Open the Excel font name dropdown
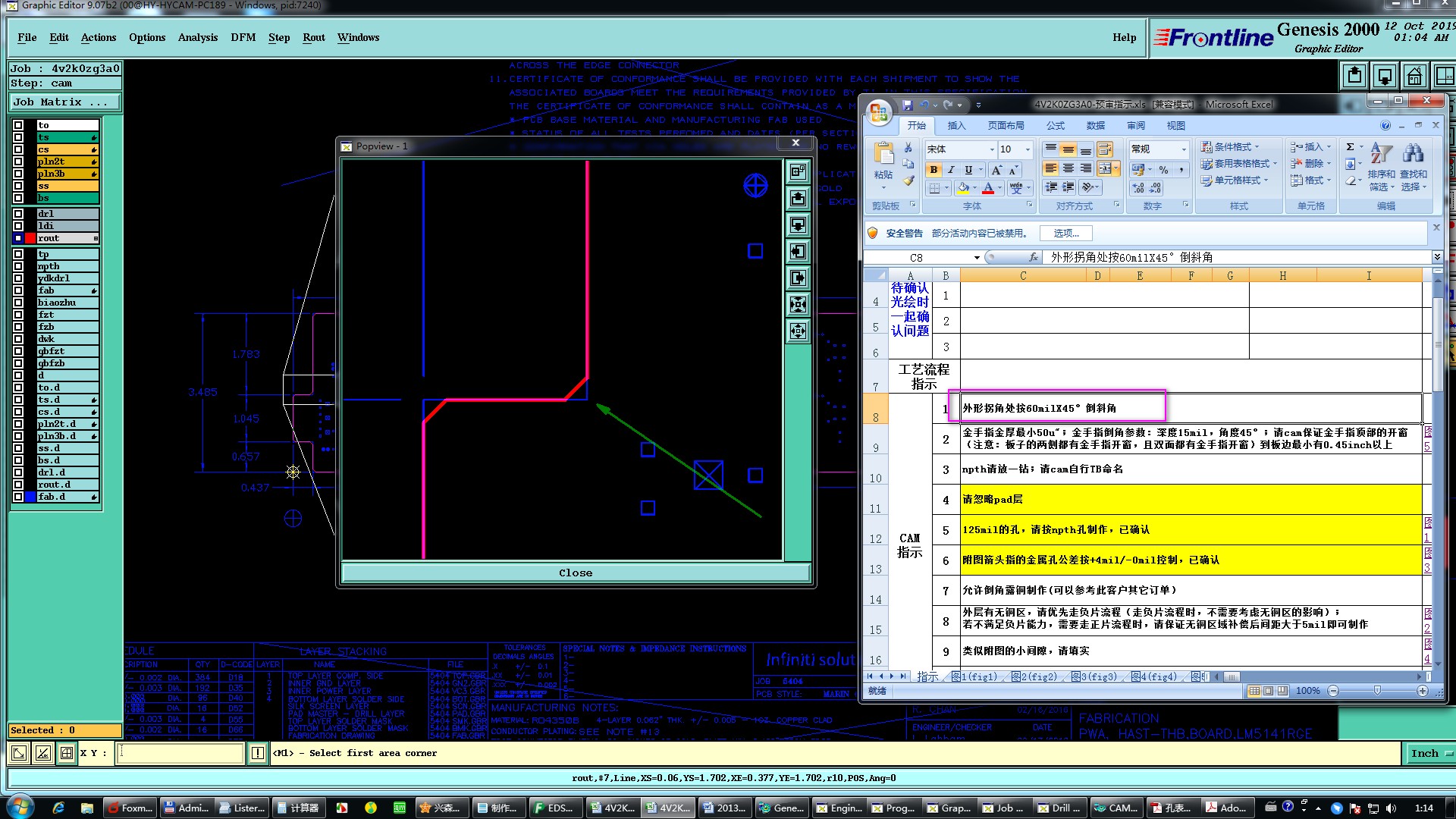 (x=991, y=149)
